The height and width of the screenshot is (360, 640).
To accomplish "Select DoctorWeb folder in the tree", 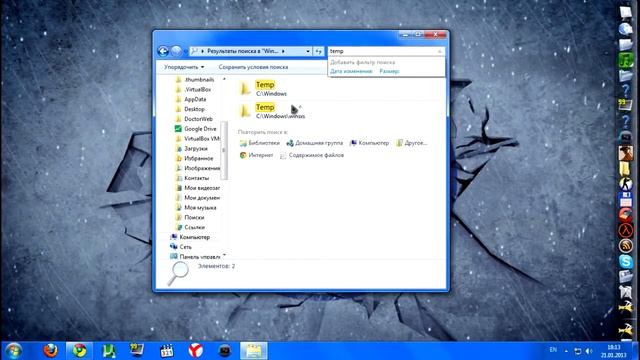I will click(x=198, y=119).
